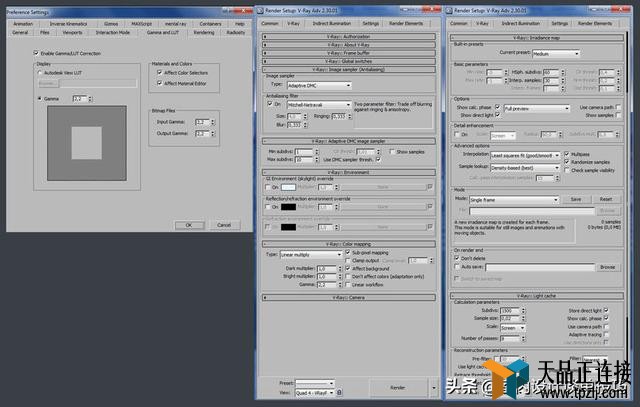Click the Color mapping Gamma value field

click(327, 284)
